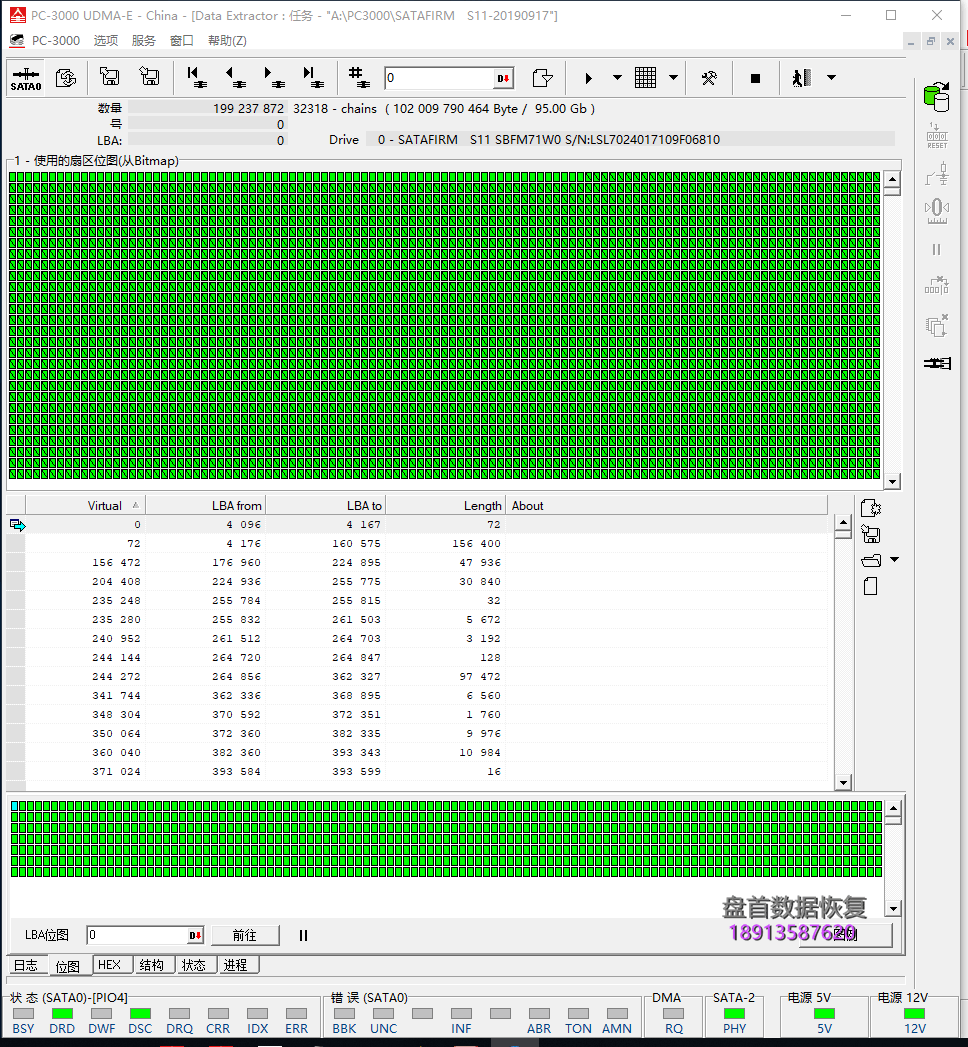Stop the process with the square icon
This screenshot has height=1047, width=968.
pyautogui.click(x=755, y=78)
